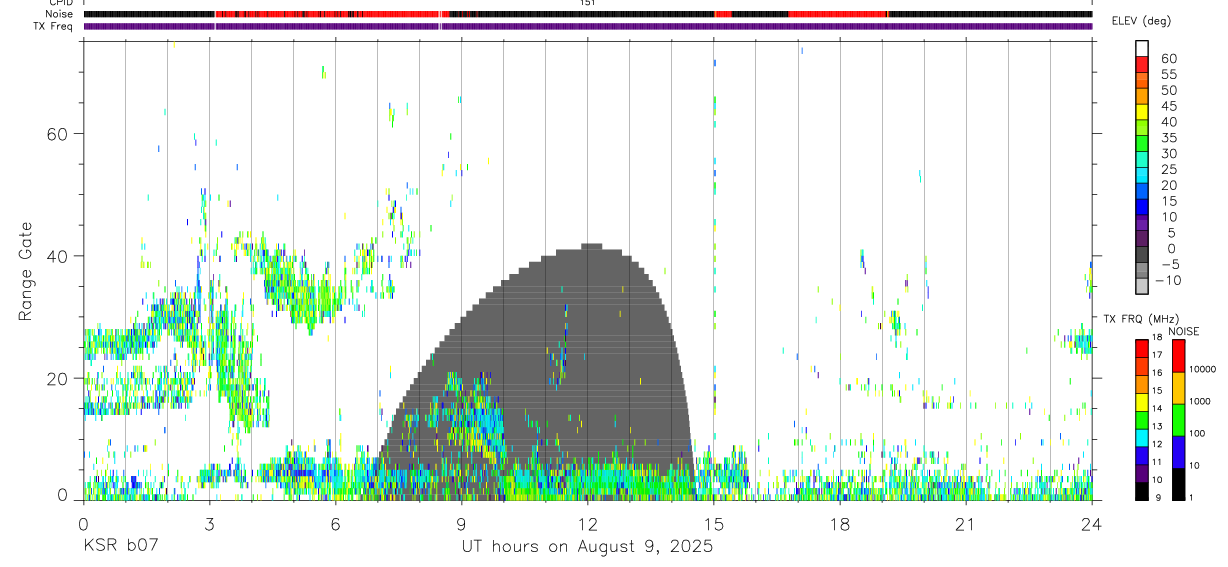The height and width of the screenshot is (567, 1228).
Task: Select the blue segment of the NOISE colorbar
Action: (x=1179, y=452)
